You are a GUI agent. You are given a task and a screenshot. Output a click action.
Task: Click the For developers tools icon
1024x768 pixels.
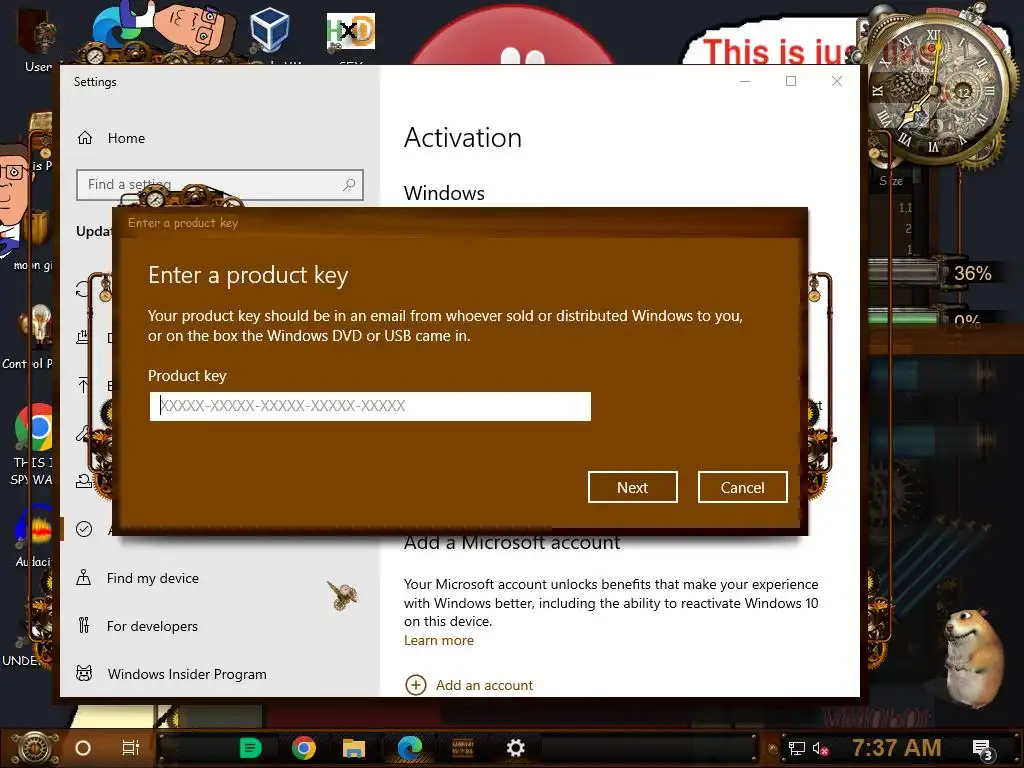(84, 626)
